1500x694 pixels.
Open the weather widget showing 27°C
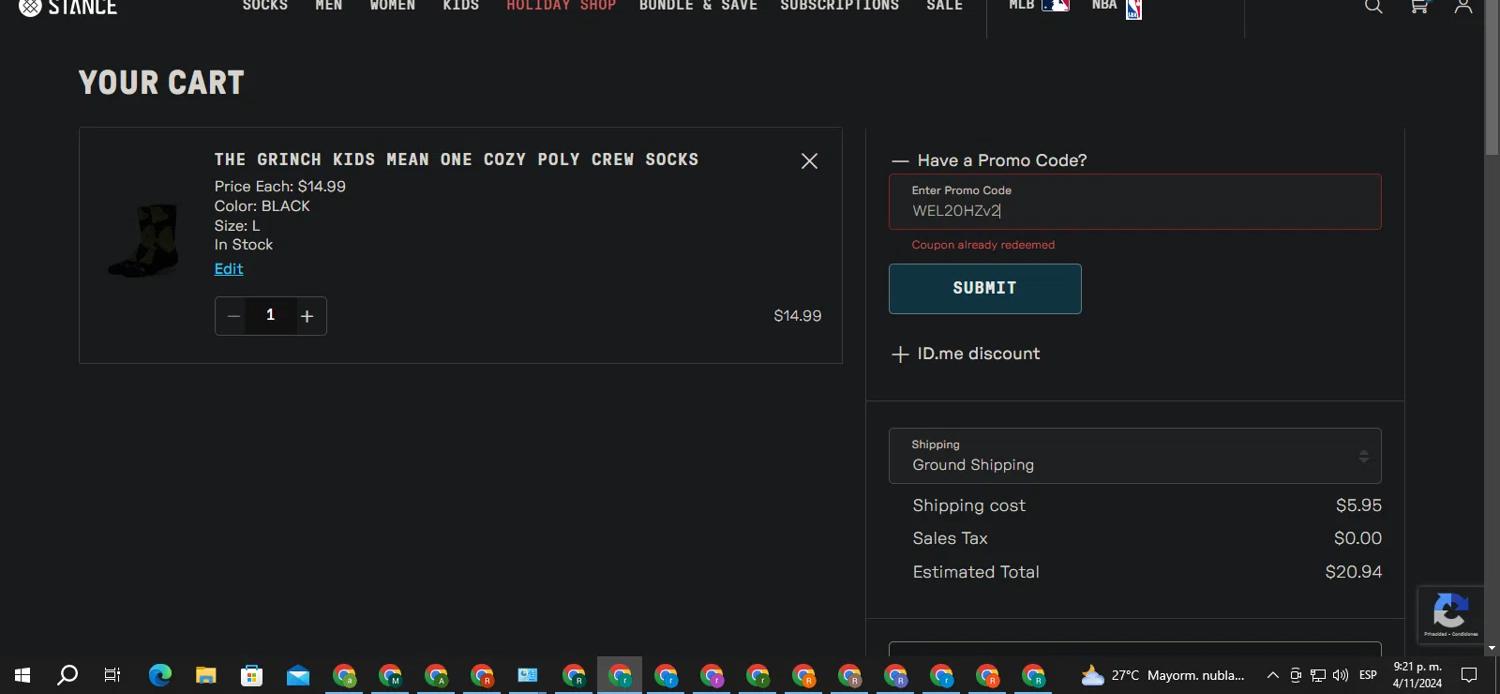tap(1163, 675)
